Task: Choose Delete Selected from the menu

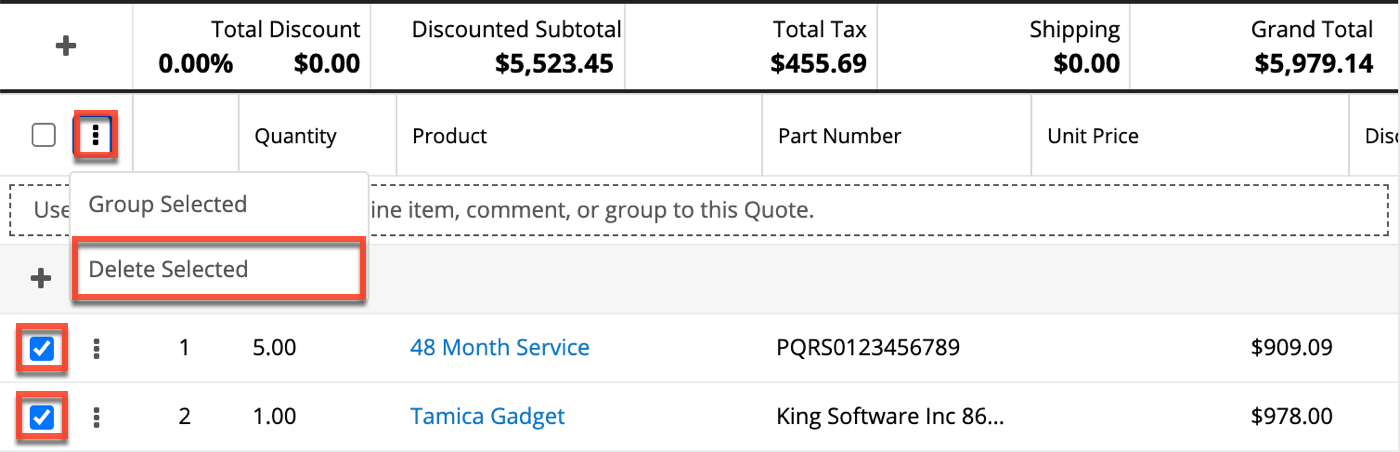Action: [168, 269]
